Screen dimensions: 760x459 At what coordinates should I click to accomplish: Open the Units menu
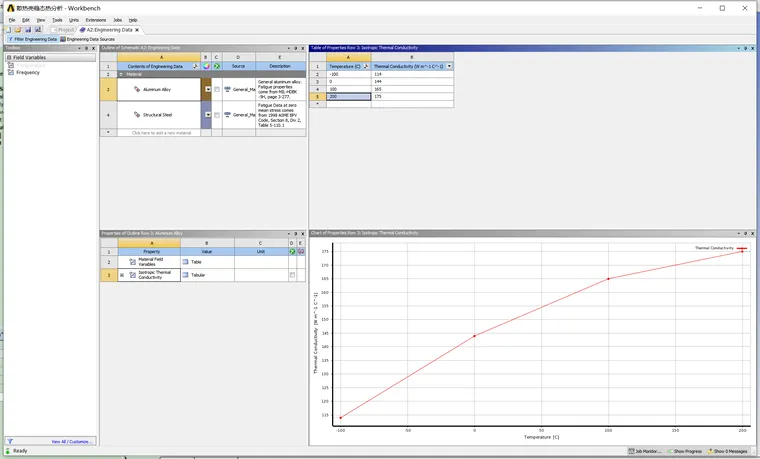point(74,20)
